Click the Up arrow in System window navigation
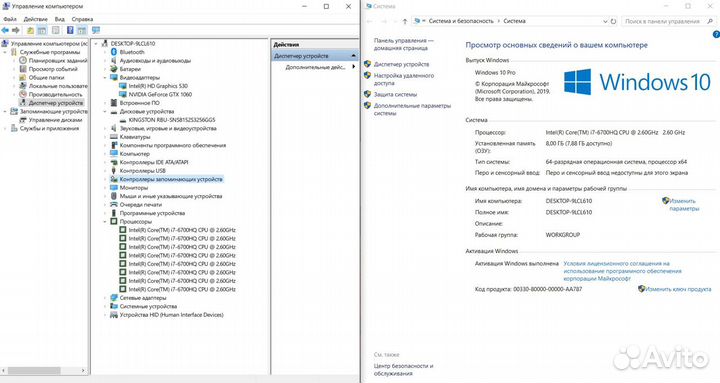The image size is (720, 383). tap(405, 21)
